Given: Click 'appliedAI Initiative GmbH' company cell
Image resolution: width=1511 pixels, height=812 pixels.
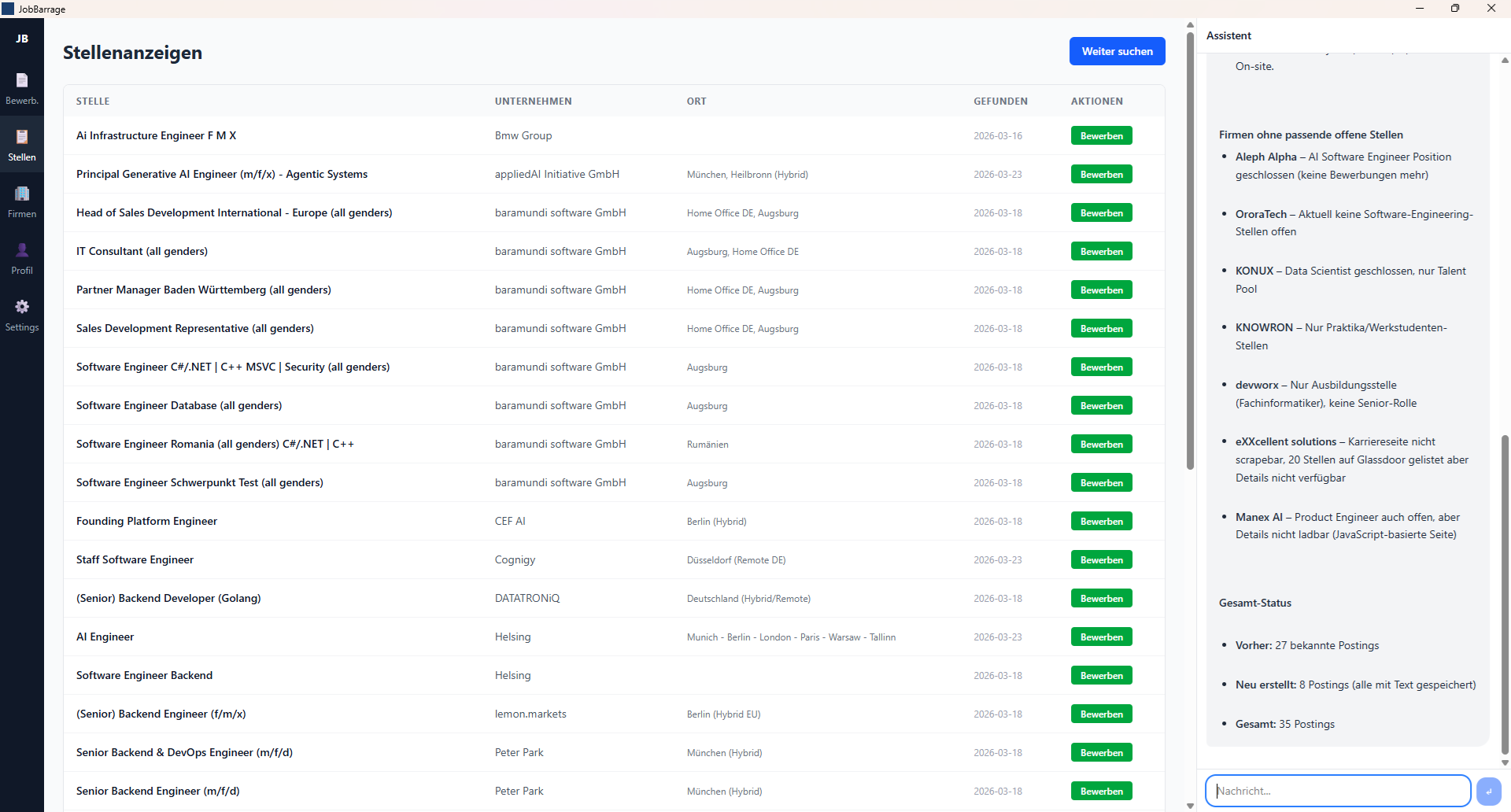Looking at the screenshot, I should point(557,174).
